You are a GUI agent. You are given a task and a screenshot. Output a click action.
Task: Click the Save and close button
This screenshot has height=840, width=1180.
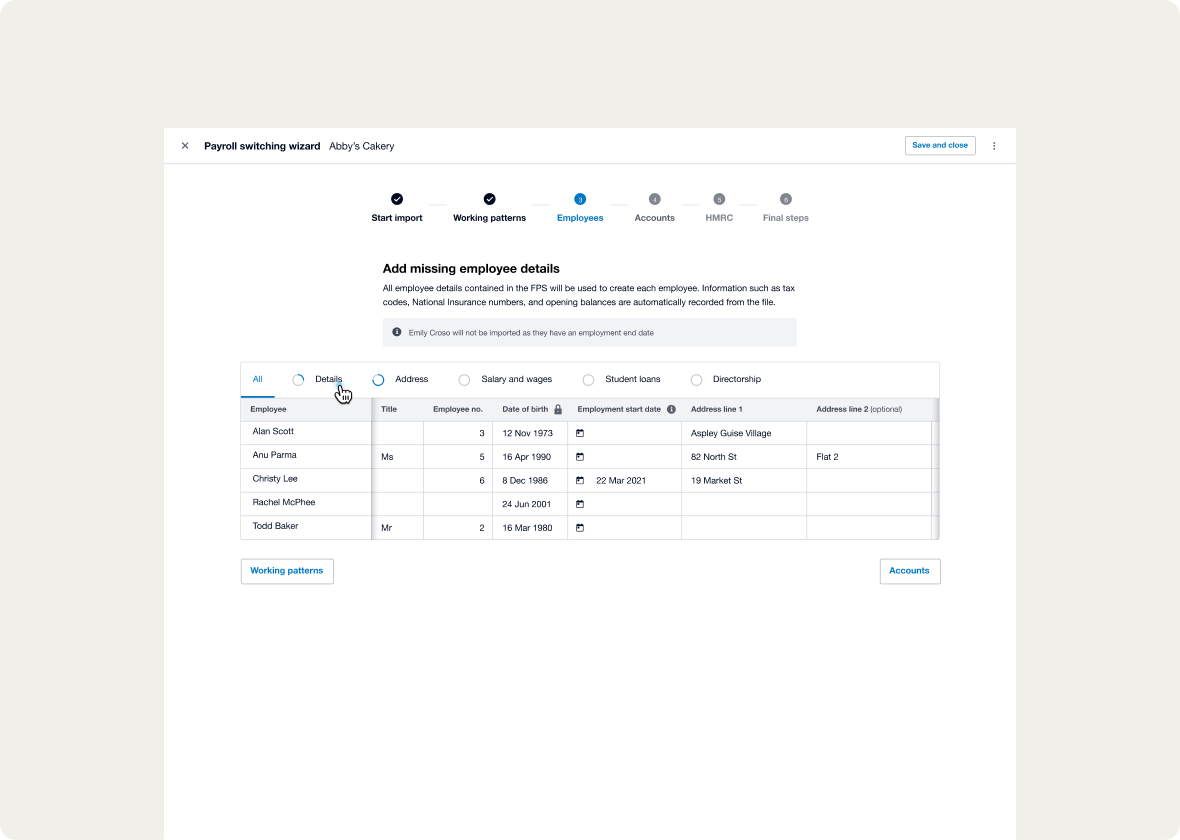(x=940, y=146)
